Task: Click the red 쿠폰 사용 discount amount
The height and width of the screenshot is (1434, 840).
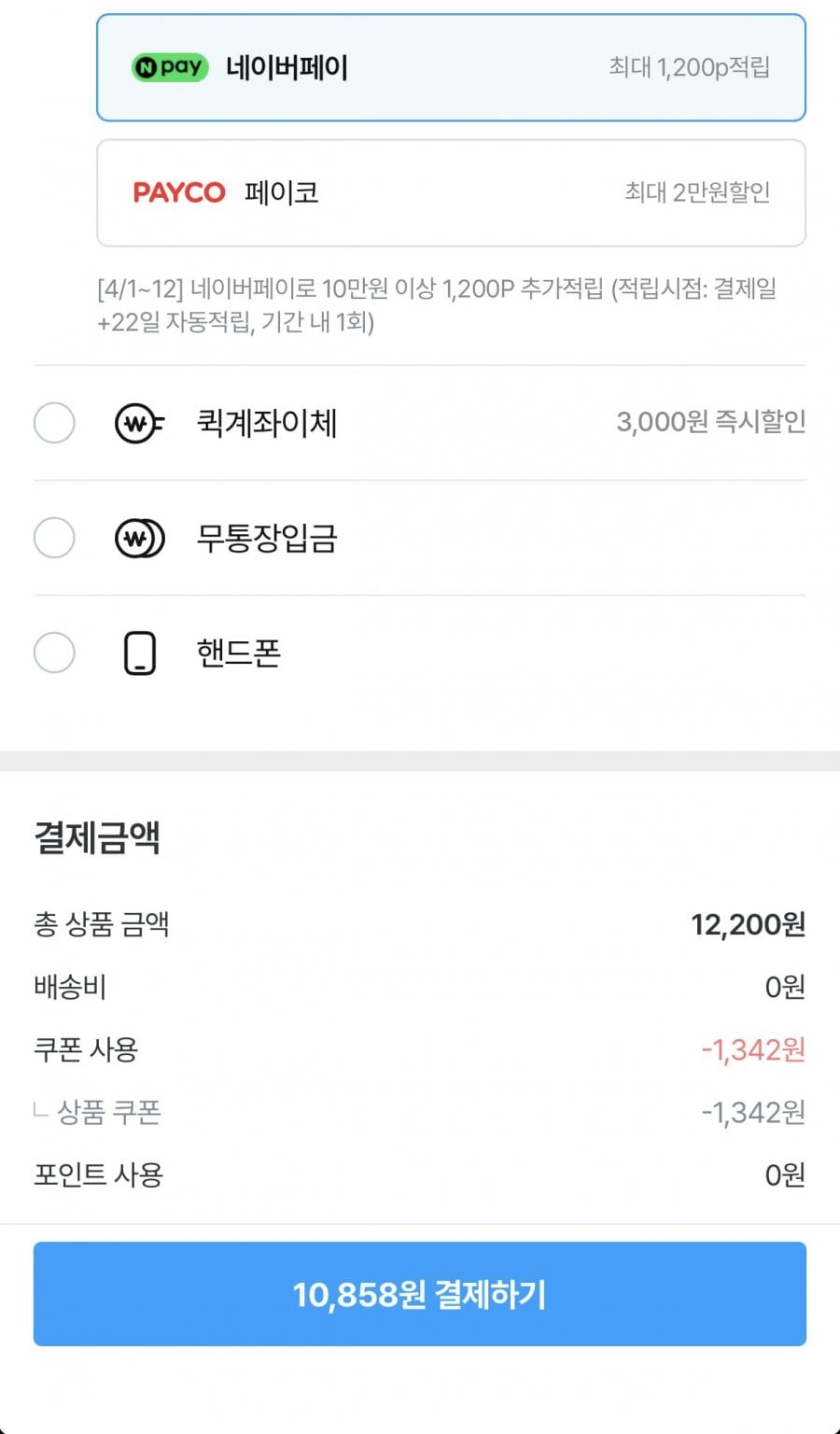Action: pos(752,1050)
